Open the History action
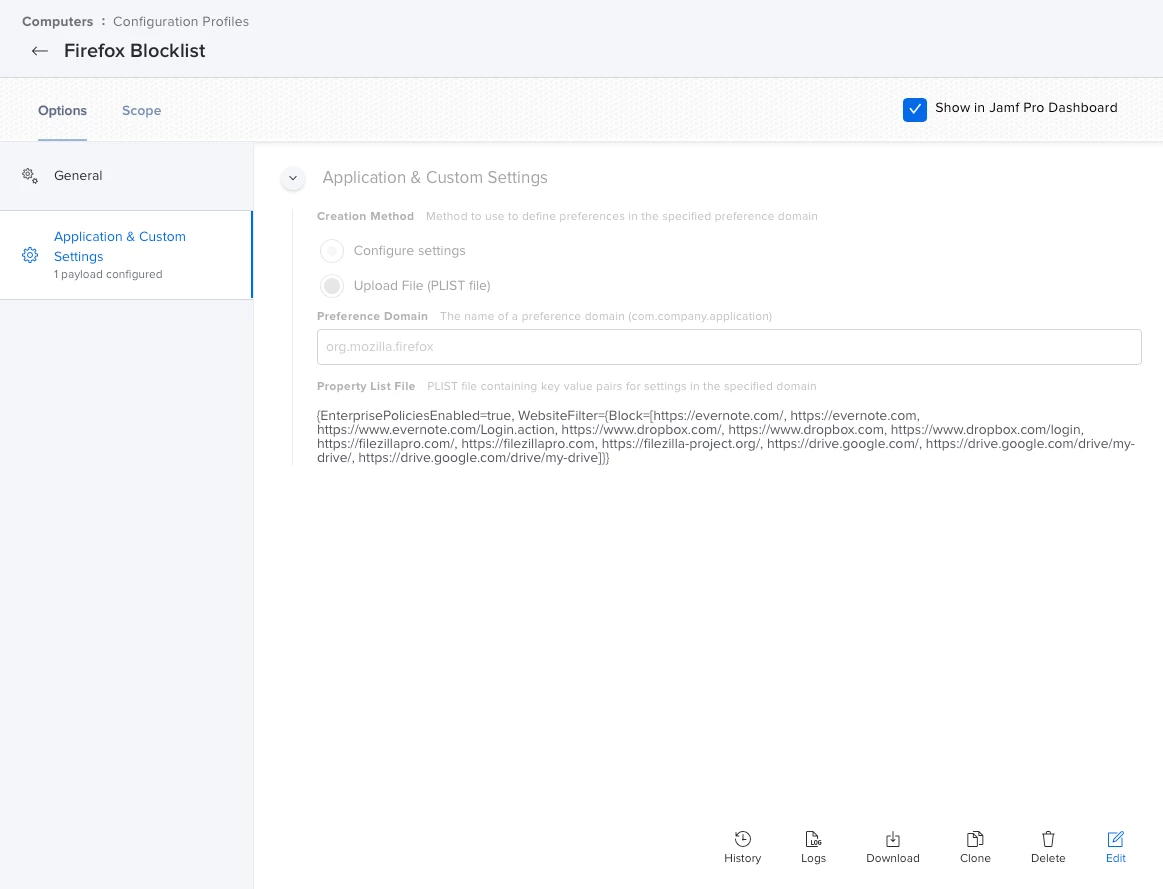 742,847
